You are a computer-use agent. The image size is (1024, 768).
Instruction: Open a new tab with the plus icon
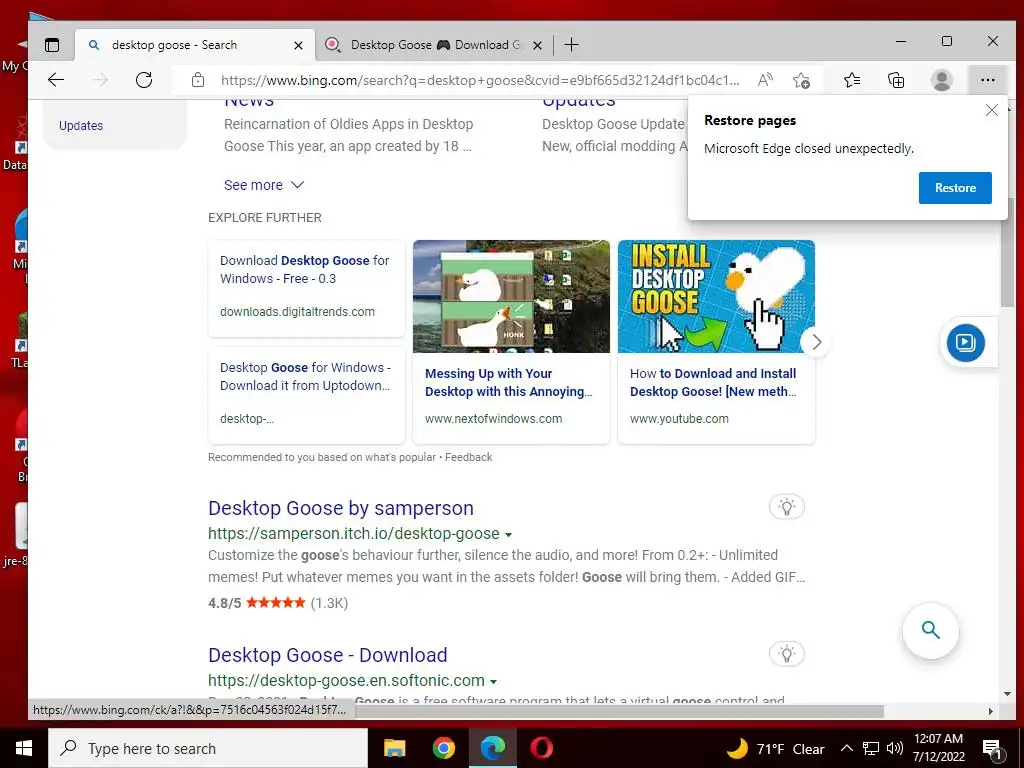571,45
